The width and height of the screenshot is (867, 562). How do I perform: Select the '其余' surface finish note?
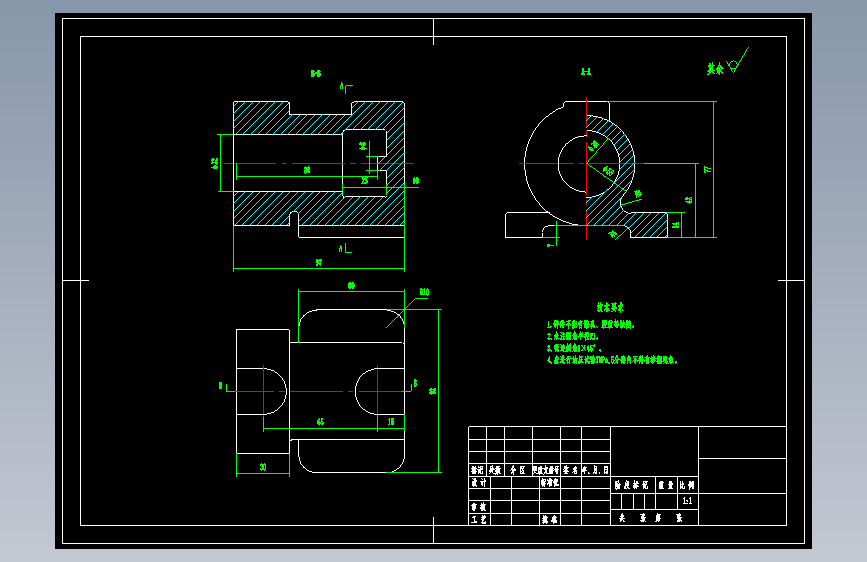point(715,69)
